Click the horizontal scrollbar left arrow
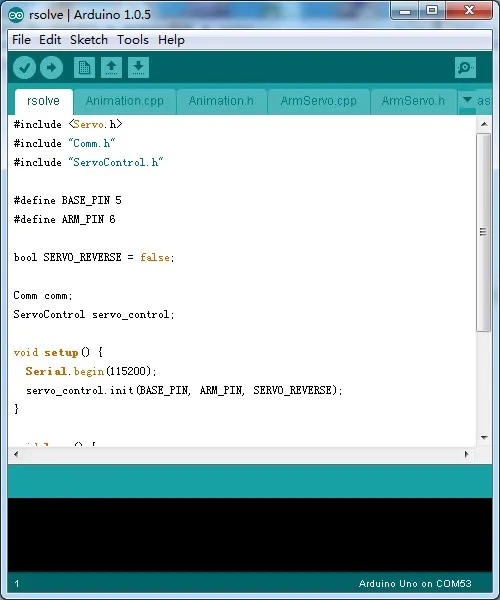 [x=16, y=454]
